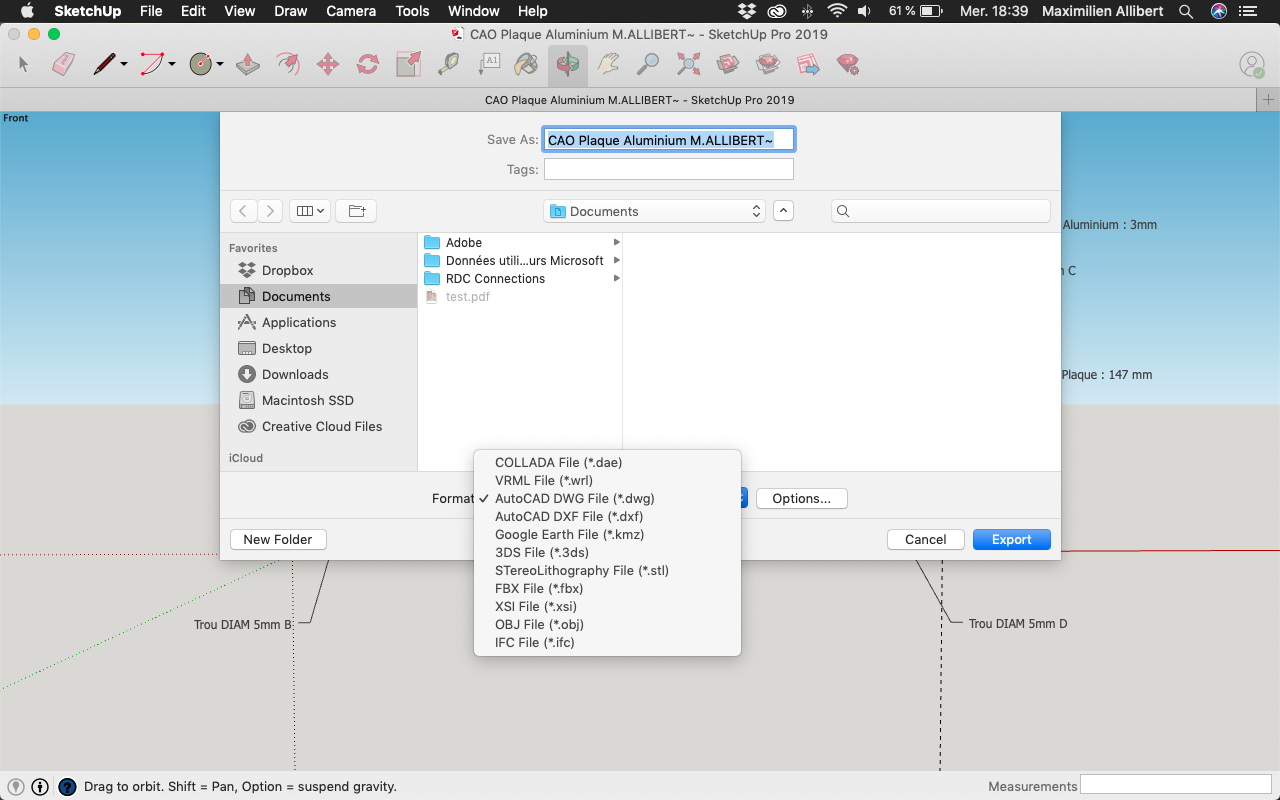Add a new tab with plus button
Screen dimensions: 1280x800
(1268, 100)
